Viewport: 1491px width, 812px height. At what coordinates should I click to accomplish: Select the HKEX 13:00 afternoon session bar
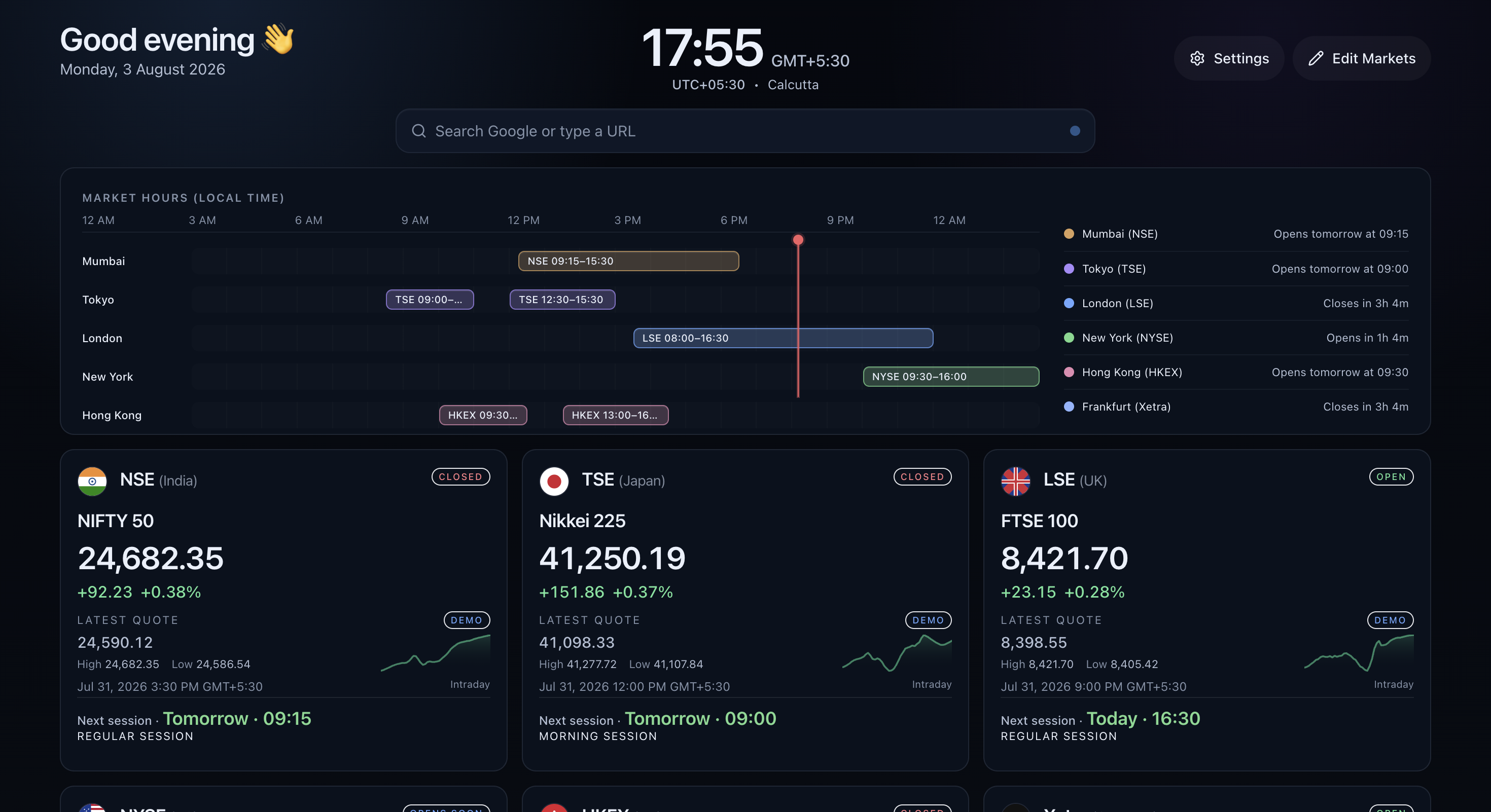(x=615, y=415)
